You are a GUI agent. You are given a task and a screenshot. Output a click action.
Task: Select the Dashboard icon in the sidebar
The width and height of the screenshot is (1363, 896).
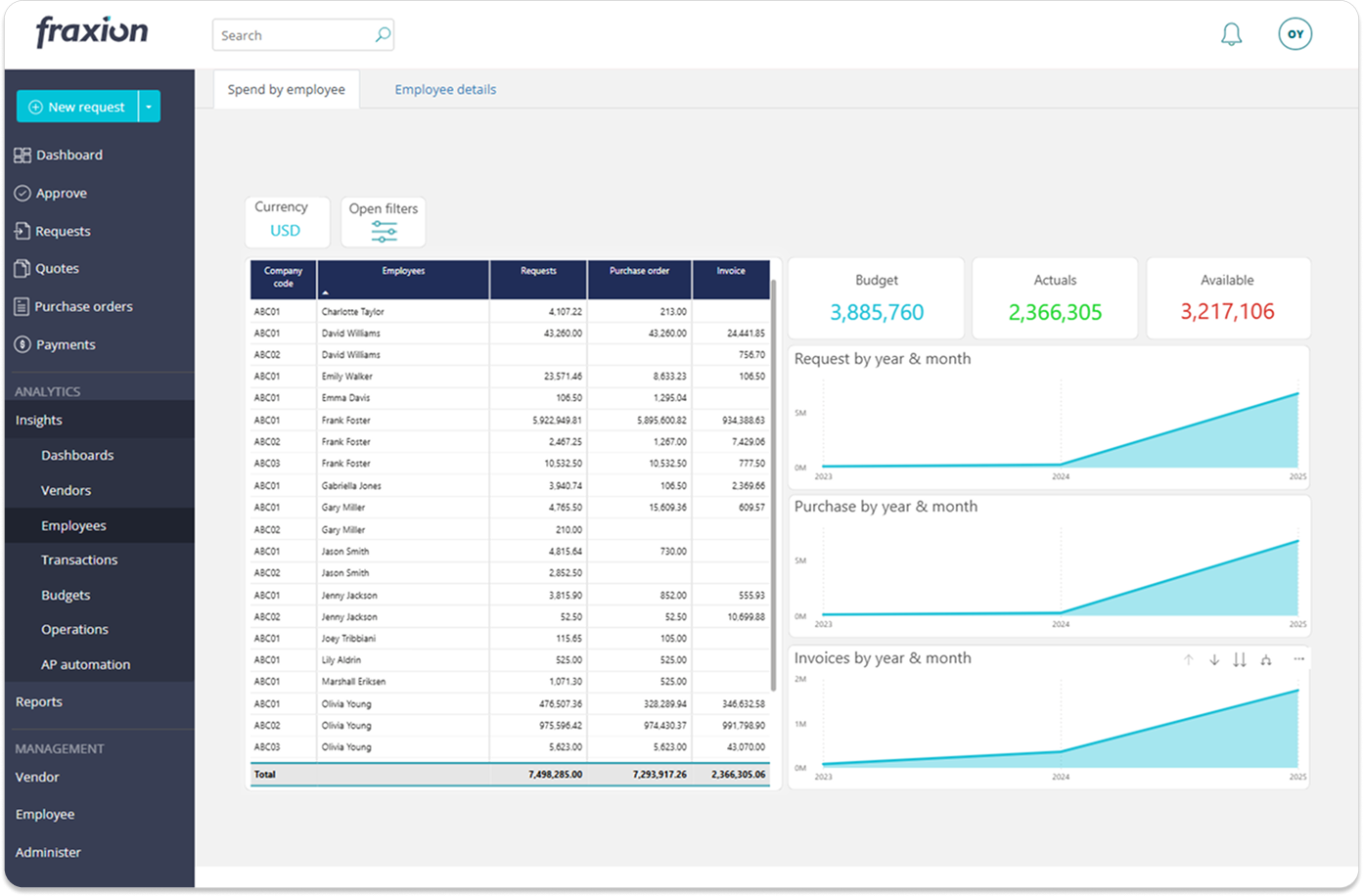point(22,155)
